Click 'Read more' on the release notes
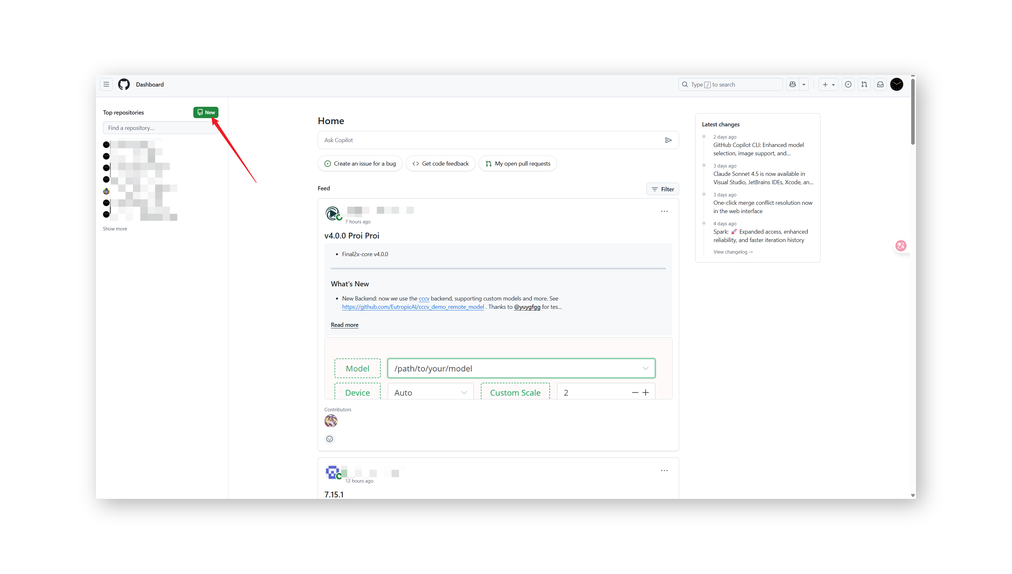Screen dimensions: 1012x574 (345, 325)
